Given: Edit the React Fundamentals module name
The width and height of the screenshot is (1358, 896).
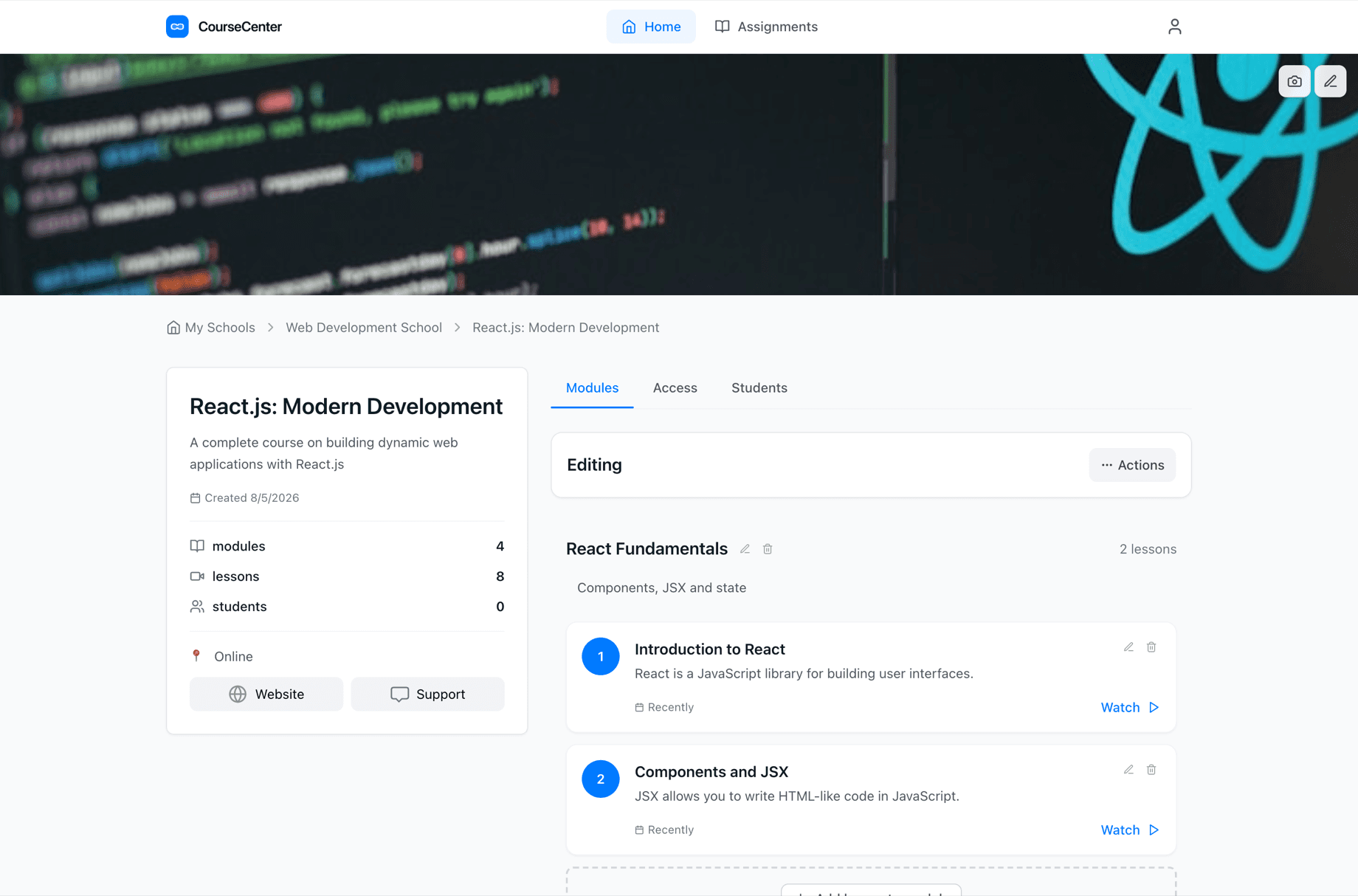Looking at the screenshot, I should click(745, 549).
